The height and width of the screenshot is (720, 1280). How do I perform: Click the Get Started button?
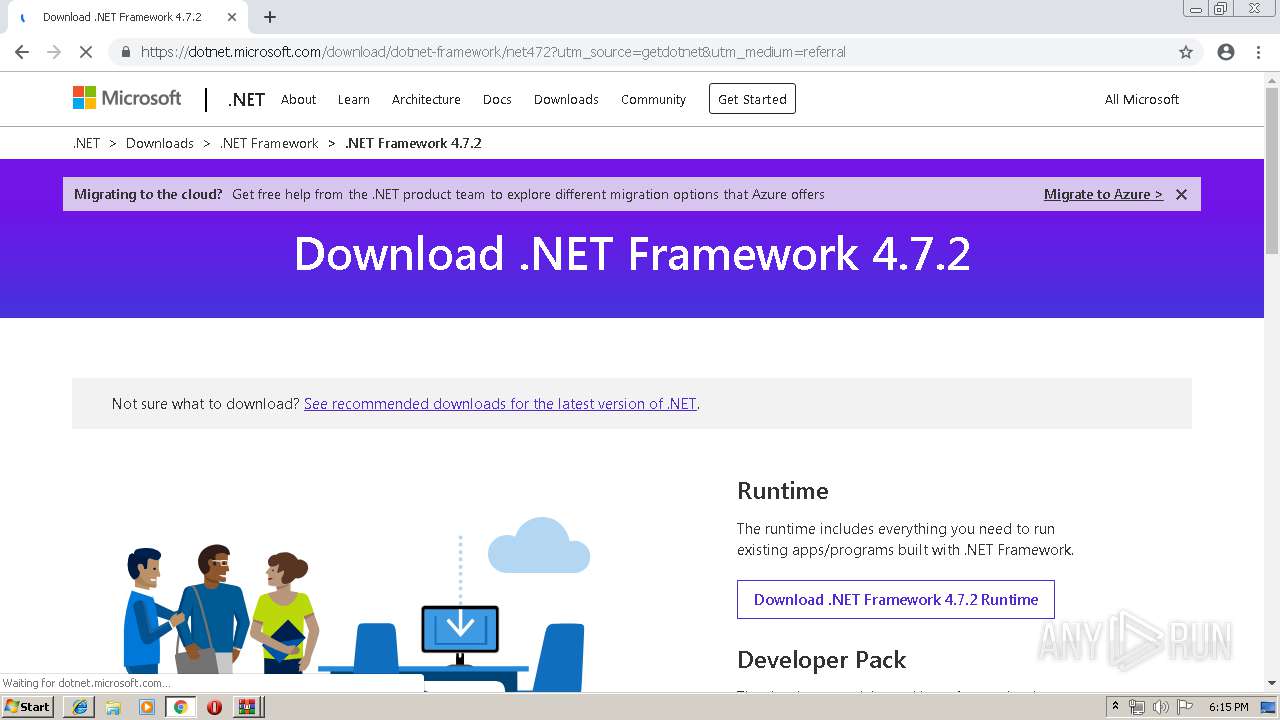[752, 99]
